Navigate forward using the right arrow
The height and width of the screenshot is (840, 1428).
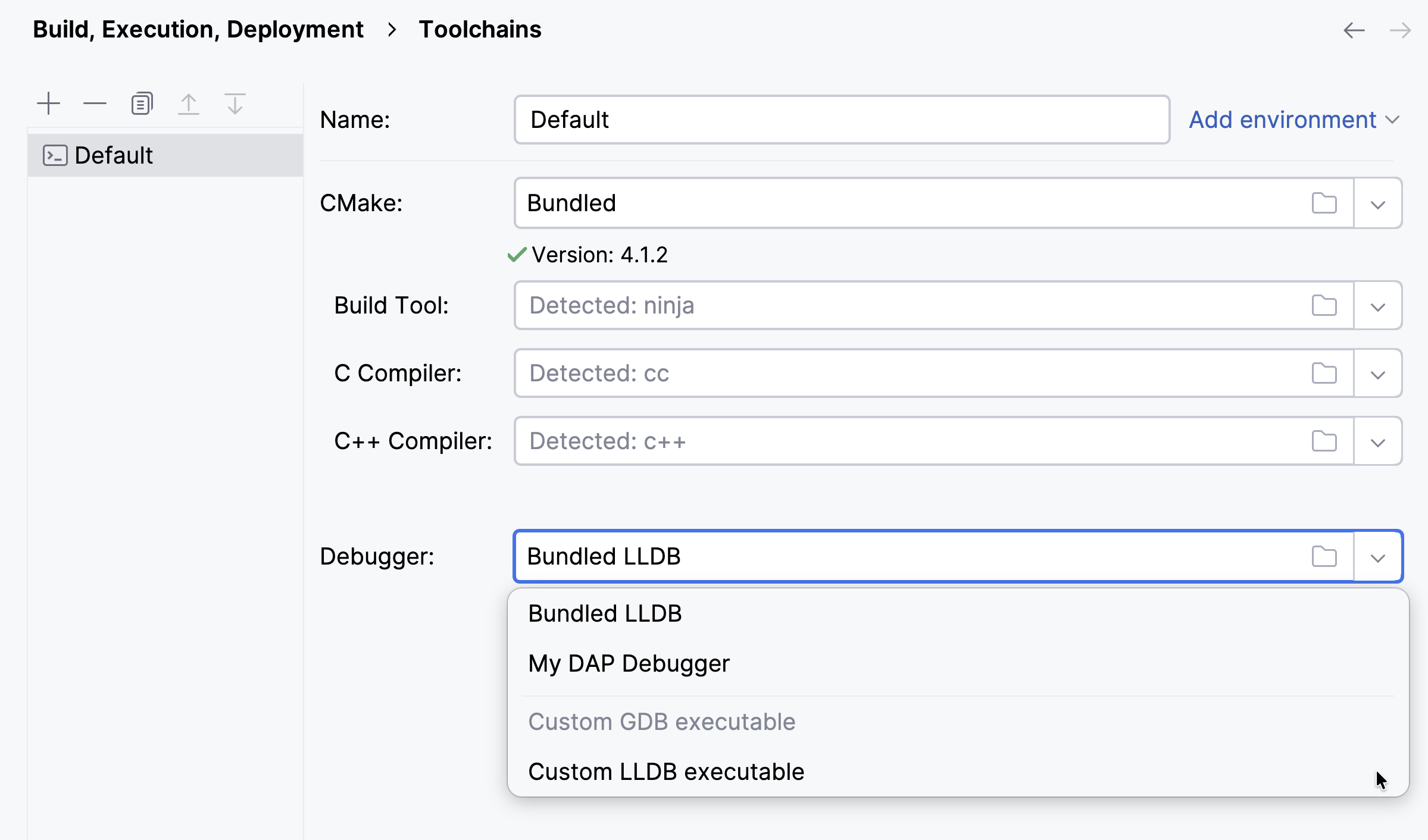[1400, 30]
